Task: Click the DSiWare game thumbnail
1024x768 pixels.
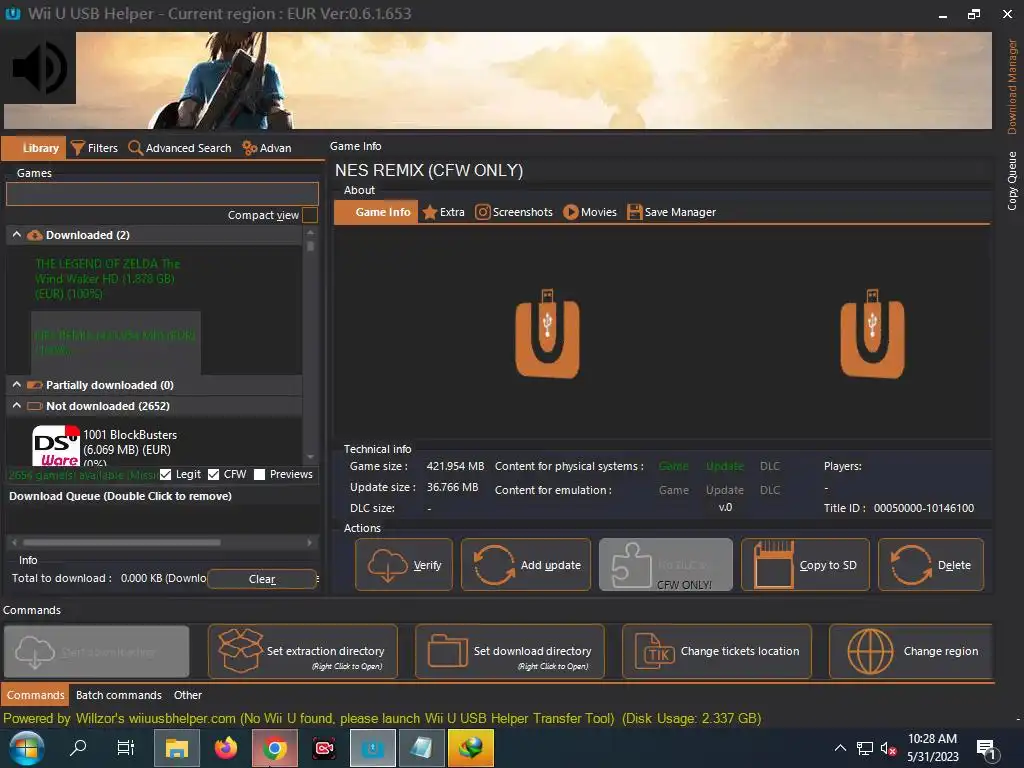Action: [56, 445]
